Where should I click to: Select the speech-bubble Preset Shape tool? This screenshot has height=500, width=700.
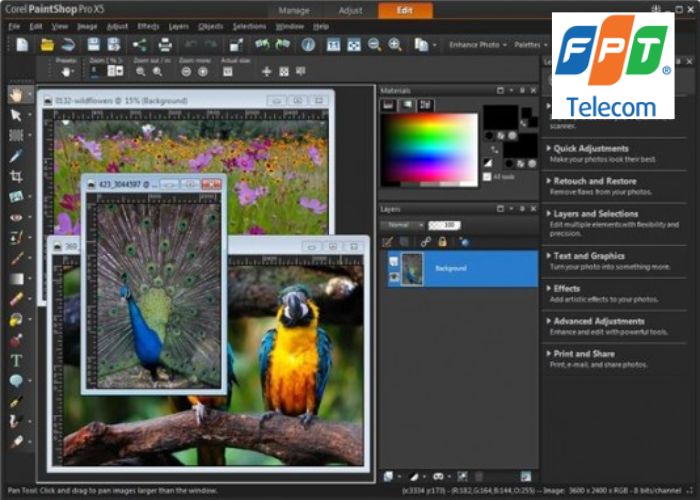pos(16,380)
